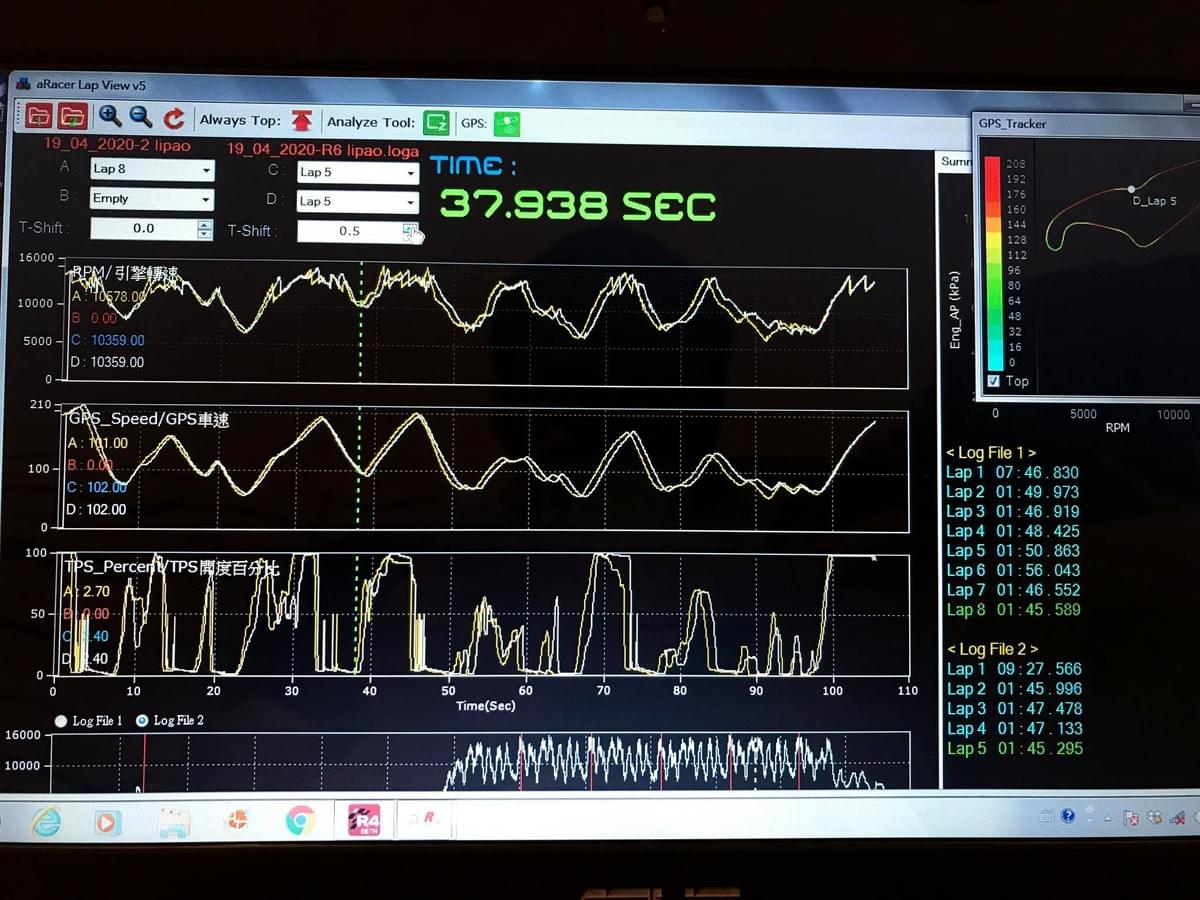The image size is (1200, 900).
Task: Open the GPS tracker icon in toolbar
Action: (x=506, y=123)
